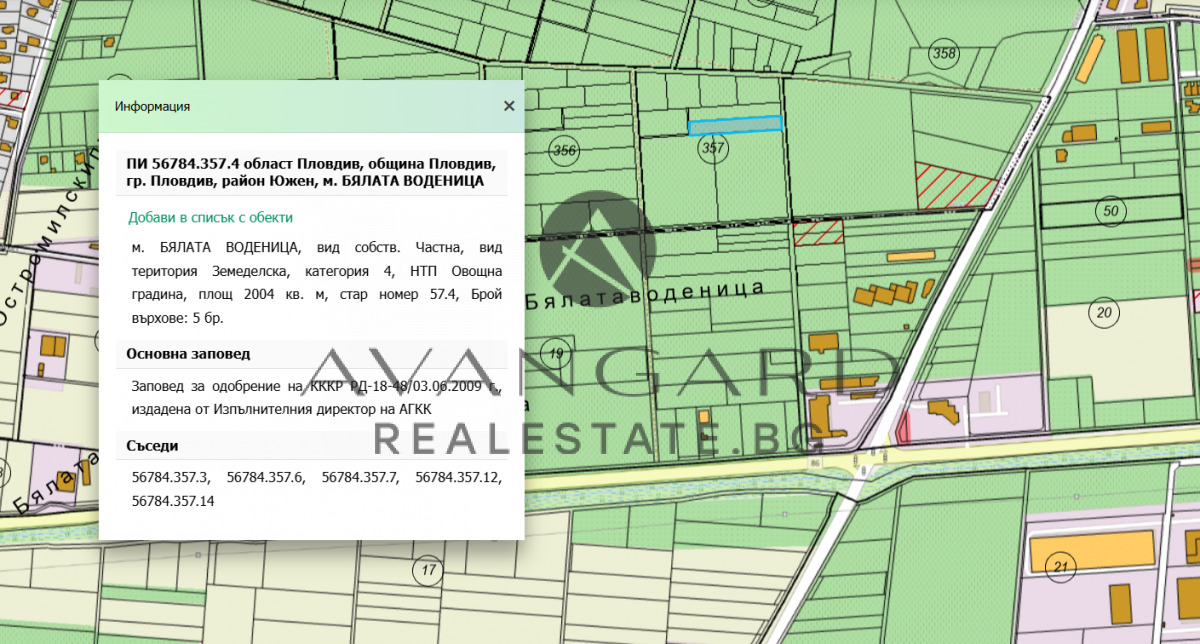Click the circled 21 block marker

tap(1060, 568)
